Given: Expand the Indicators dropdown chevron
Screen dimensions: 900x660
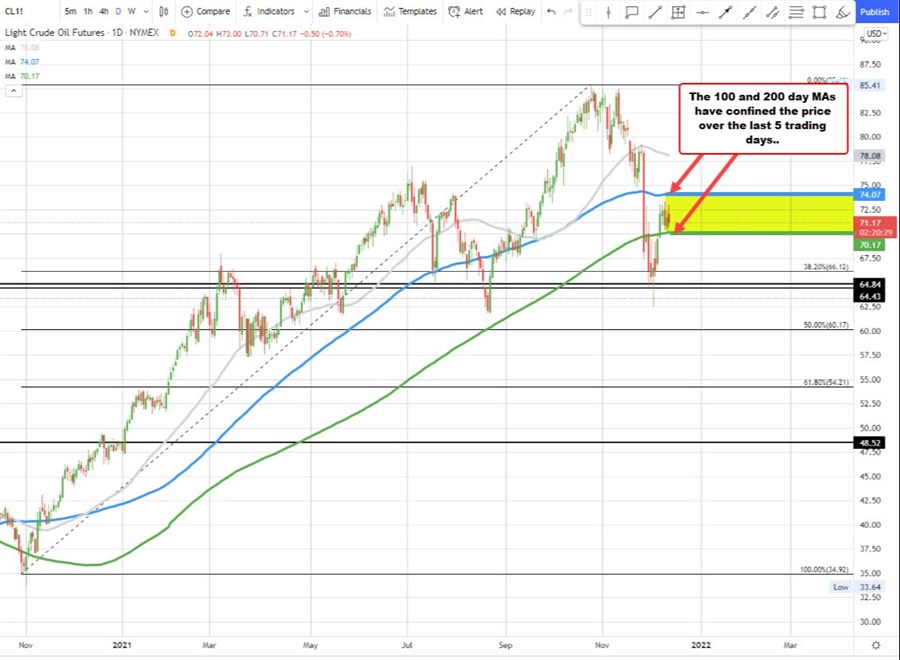Looking at the screenshot, I should 307,12.
